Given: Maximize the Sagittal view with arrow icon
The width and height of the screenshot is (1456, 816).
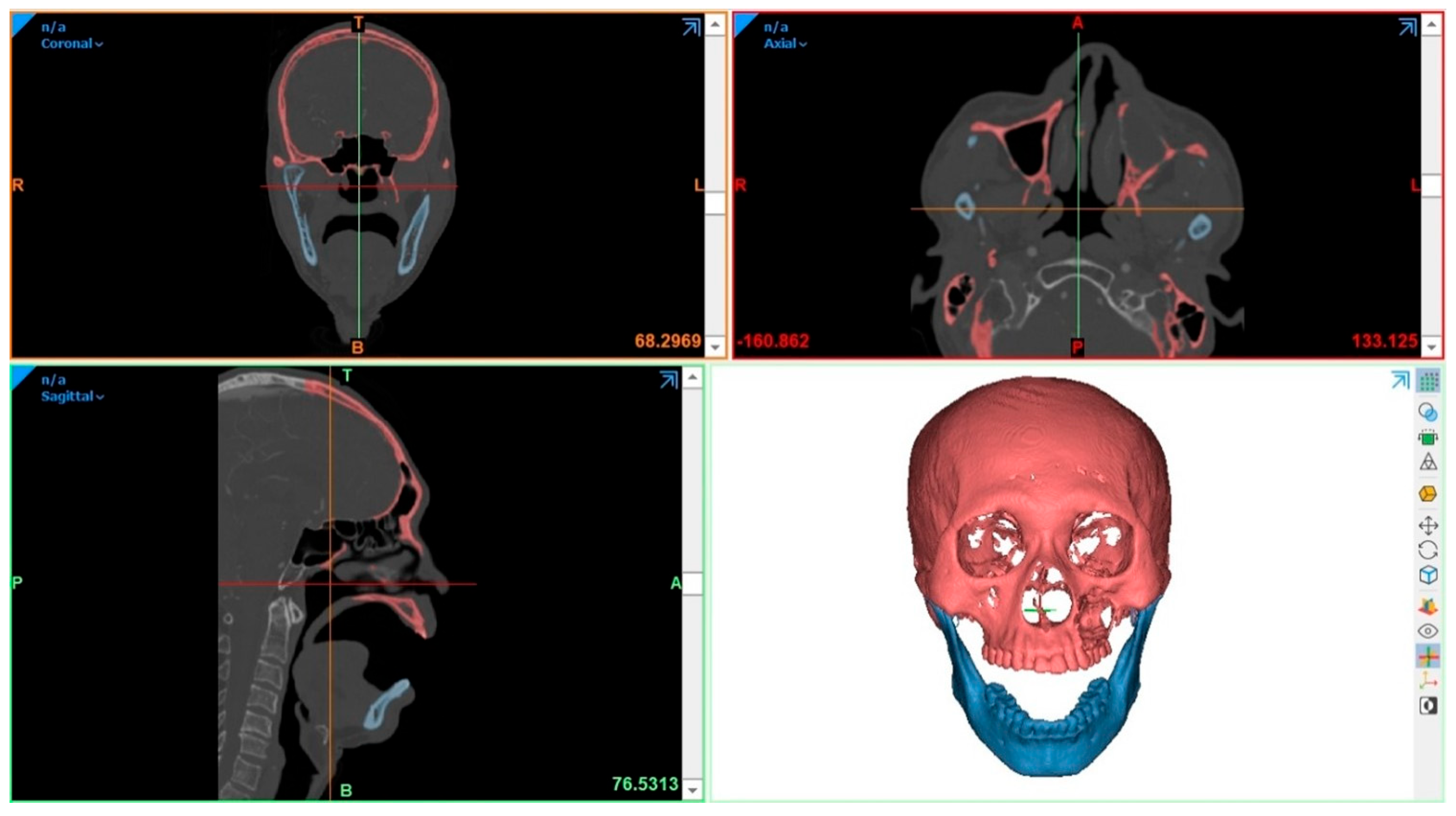Looking at the screenshot, I should (x=669, y=380).
